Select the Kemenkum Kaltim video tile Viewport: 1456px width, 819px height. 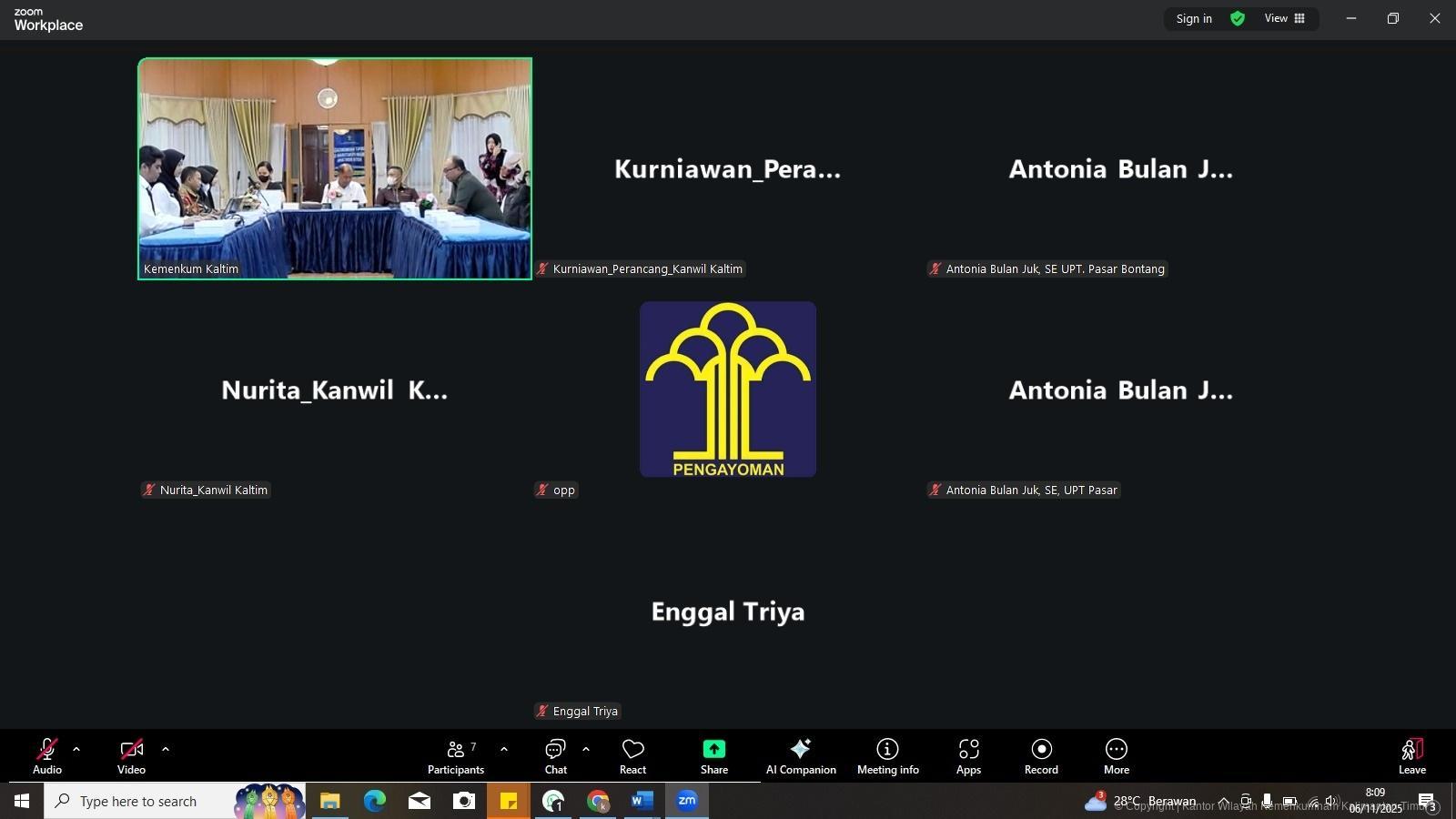click(335, 168)
